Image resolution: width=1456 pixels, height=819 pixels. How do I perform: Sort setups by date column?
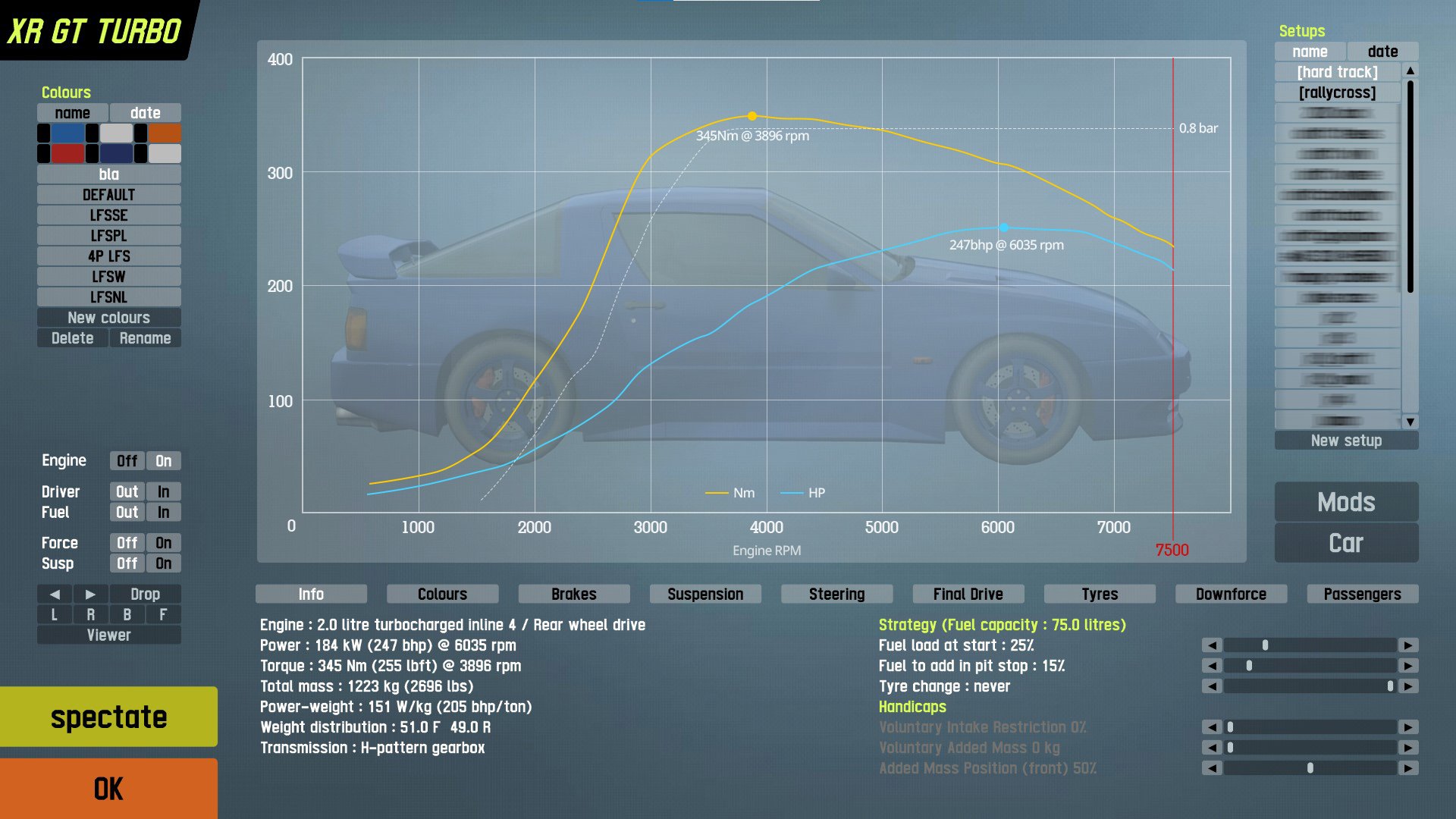(x=1382, y=52)
